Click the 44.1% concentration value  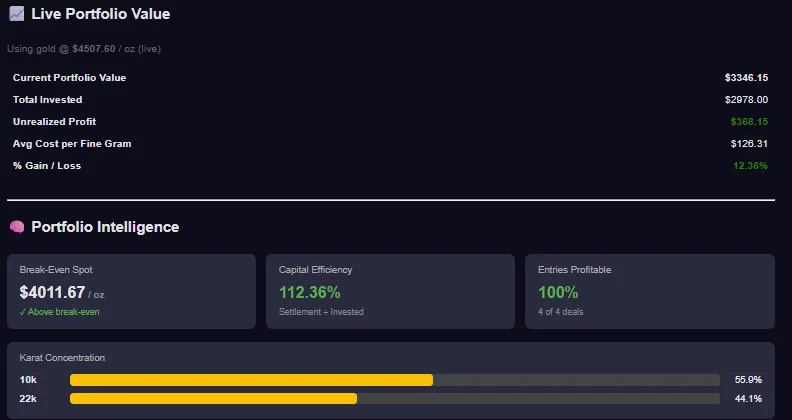tap(748, 399)
